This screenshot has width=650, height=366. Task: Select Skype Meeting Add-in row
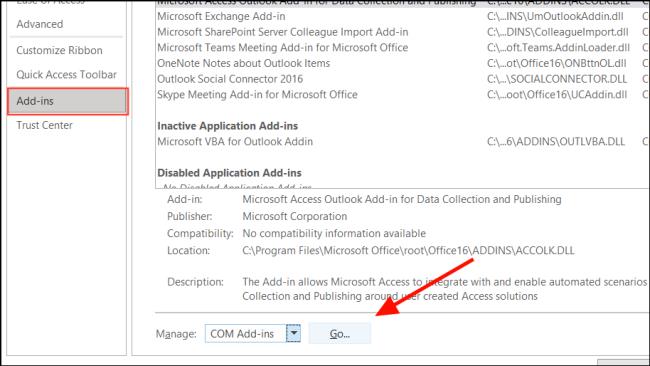[257, 95]
